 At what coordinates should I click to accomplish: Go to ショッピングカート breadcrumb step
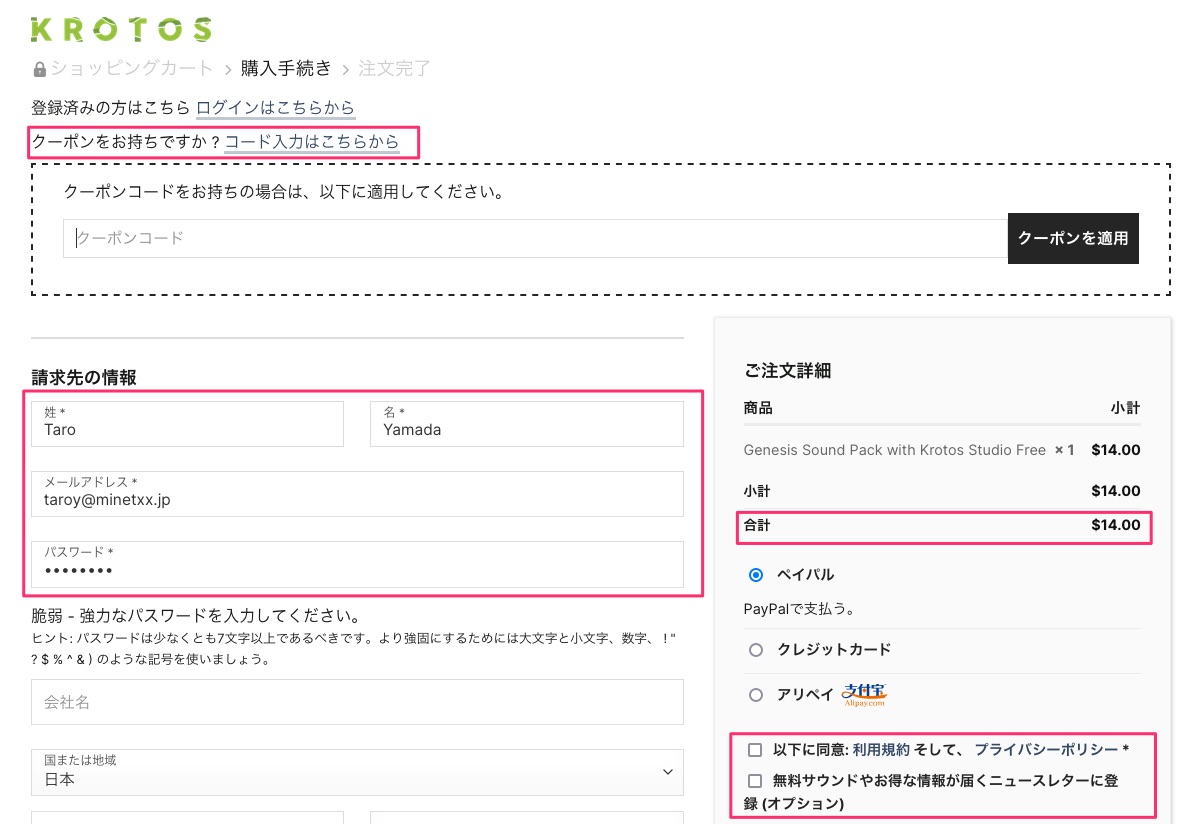tap(131, 68)
